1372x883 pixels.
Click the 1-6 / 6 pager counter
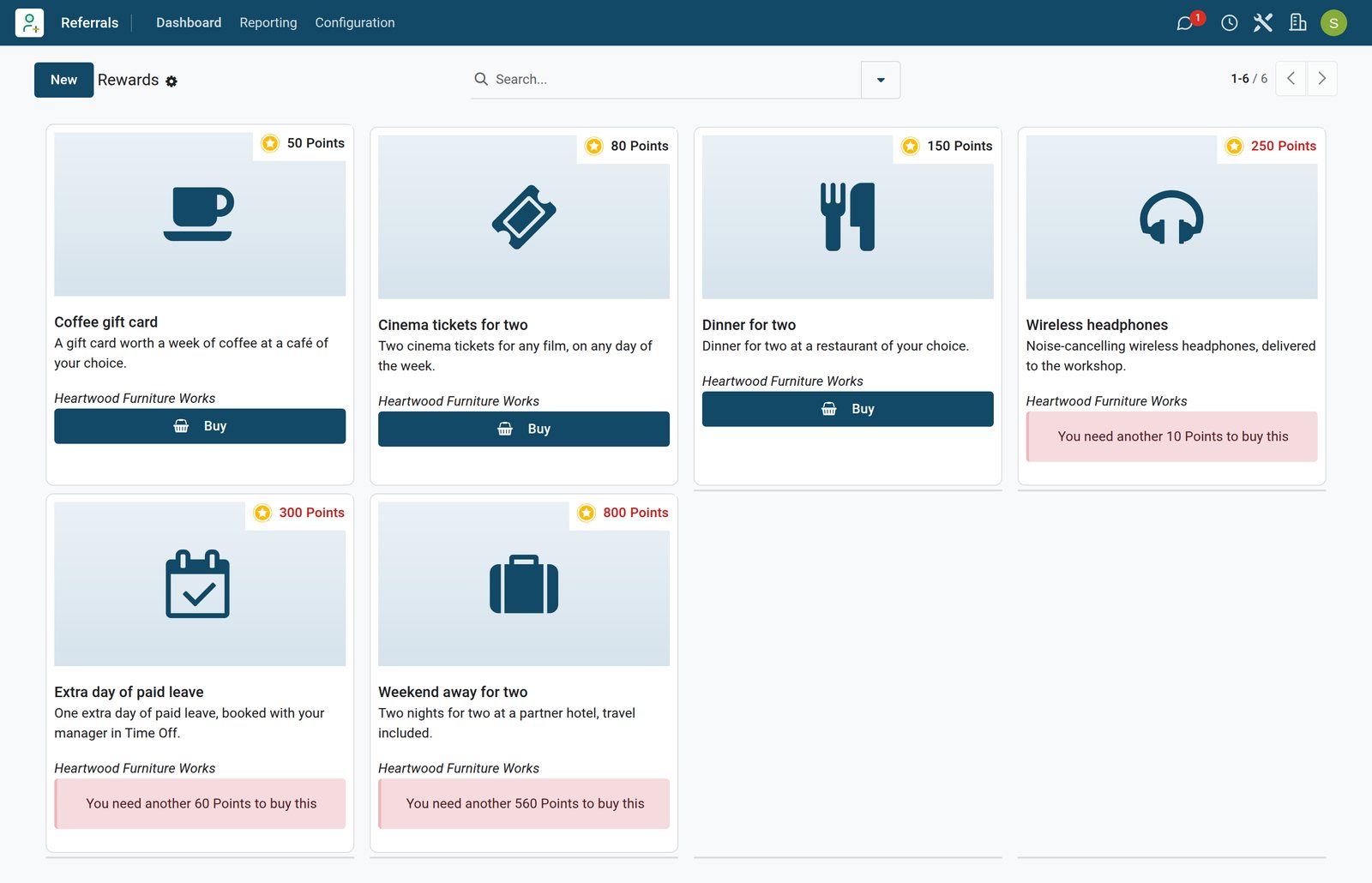[1249, 79]
